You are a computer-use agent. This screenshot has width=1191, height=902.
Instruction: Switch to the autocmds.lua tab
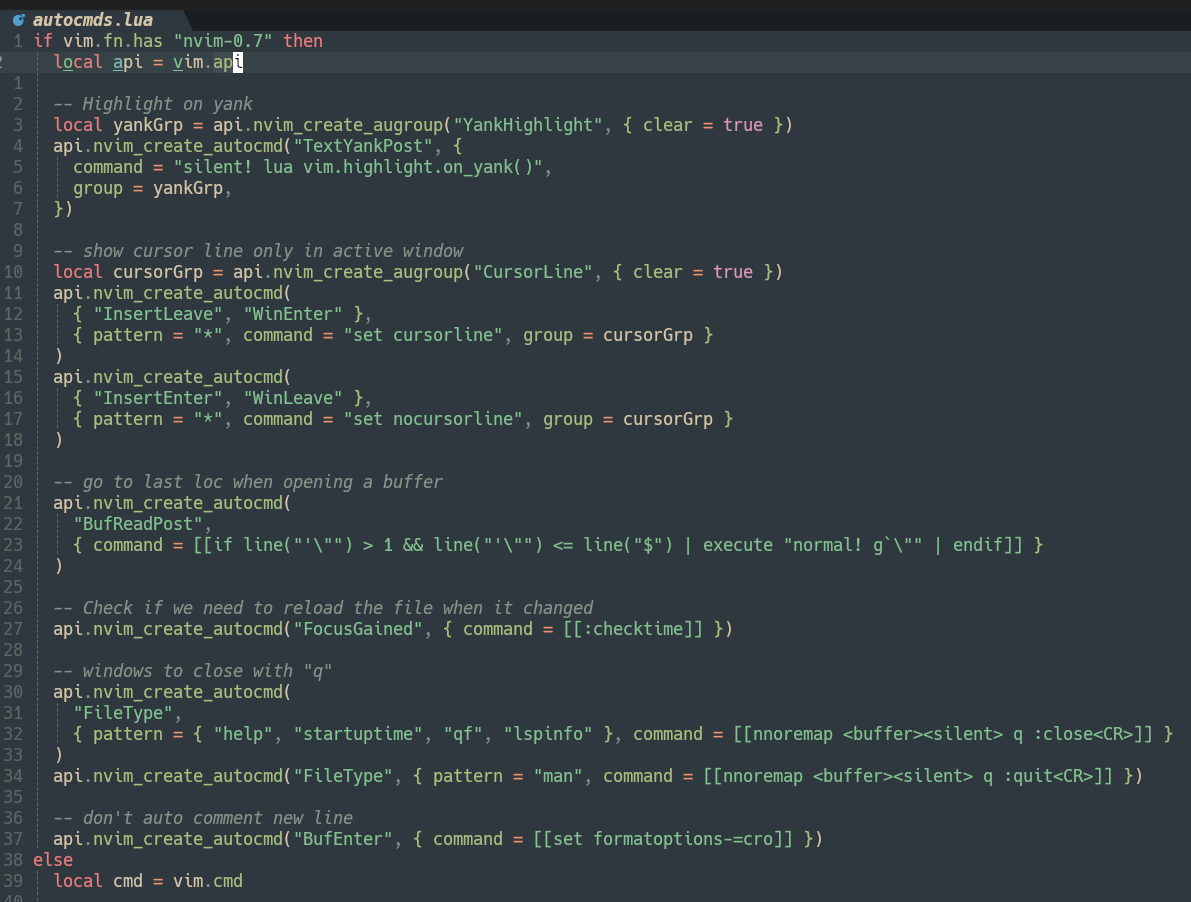(x=95, y=19)
